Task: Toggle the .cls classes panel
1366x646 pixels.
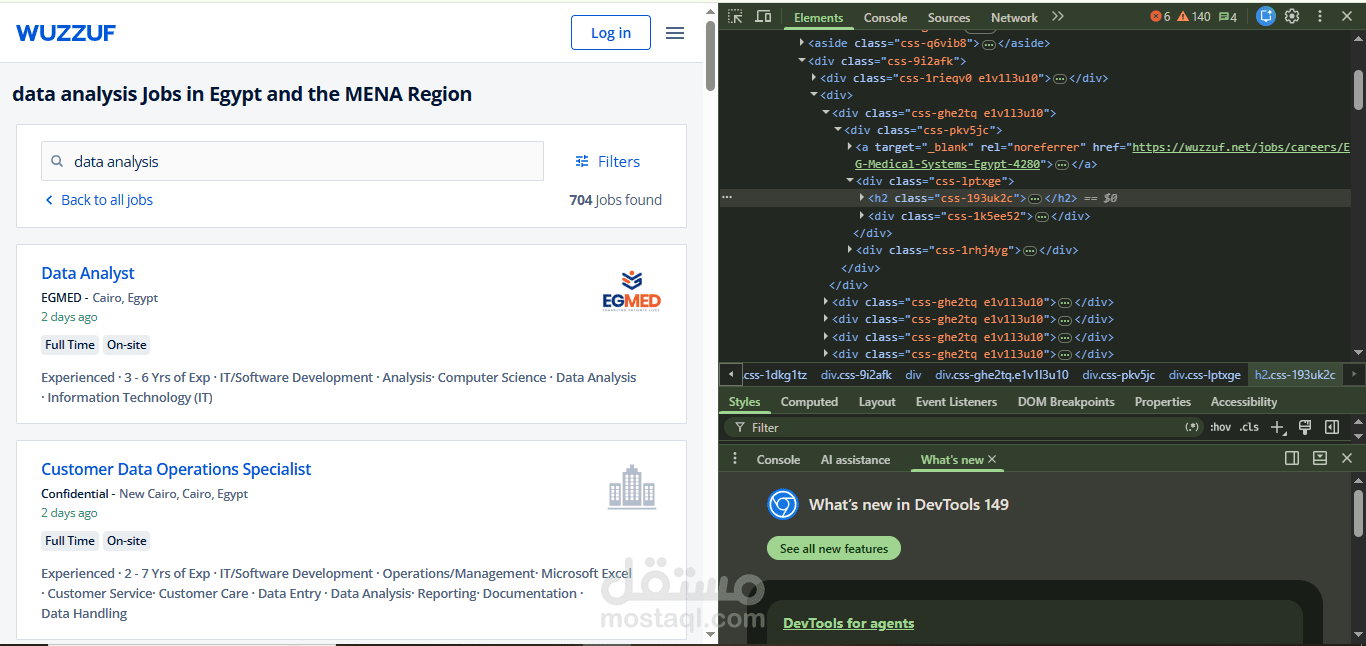Action: tap(1249, 427)
